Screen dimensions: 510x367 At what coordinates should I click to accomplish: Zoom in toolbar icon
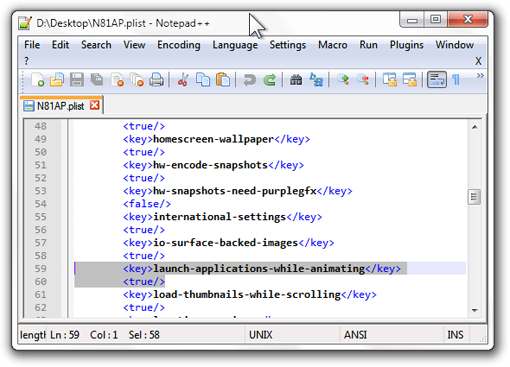[343, 80]
